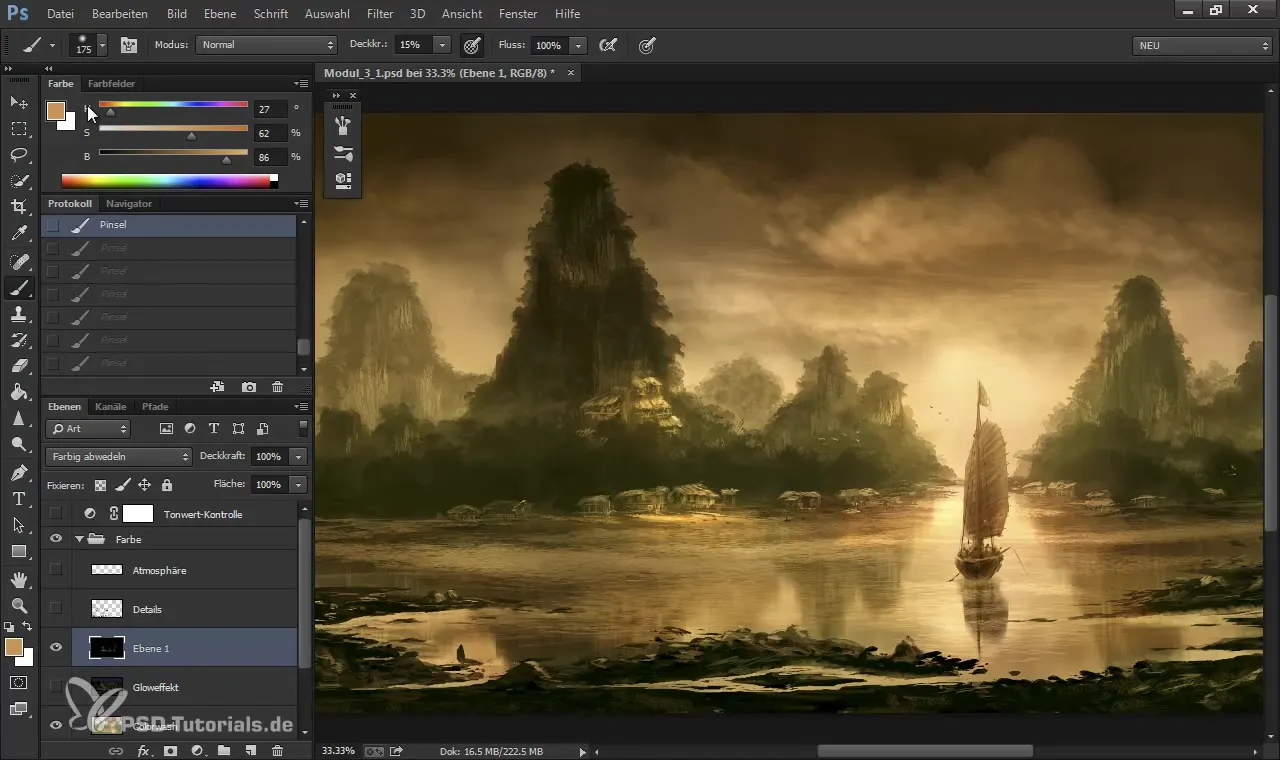
Task: Click the zoom percentage field 33.33%
Action: click(x=338, y=750)
